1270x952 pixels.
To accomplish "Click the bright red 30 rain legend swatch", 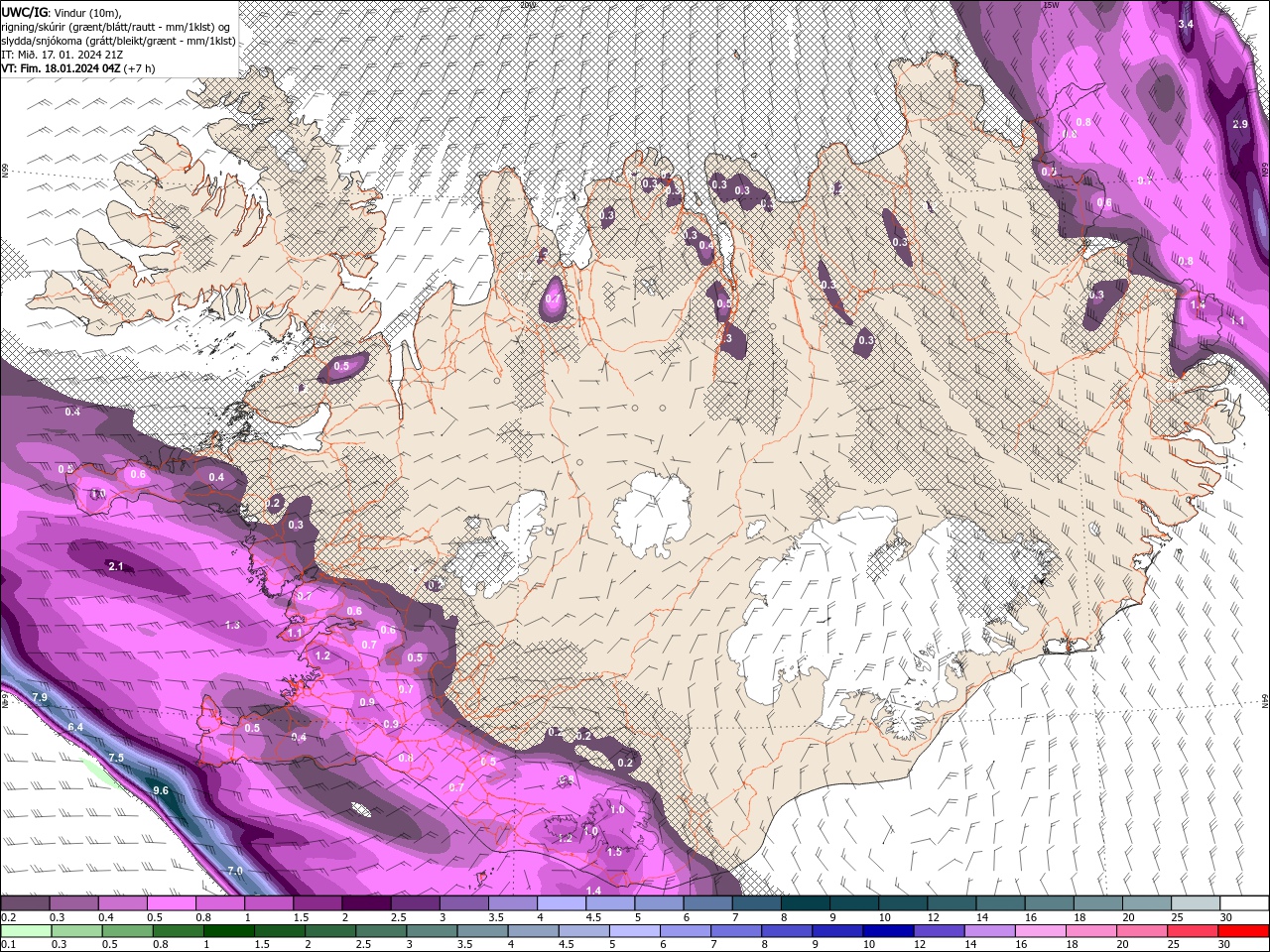I will (x=1244, y=930).
